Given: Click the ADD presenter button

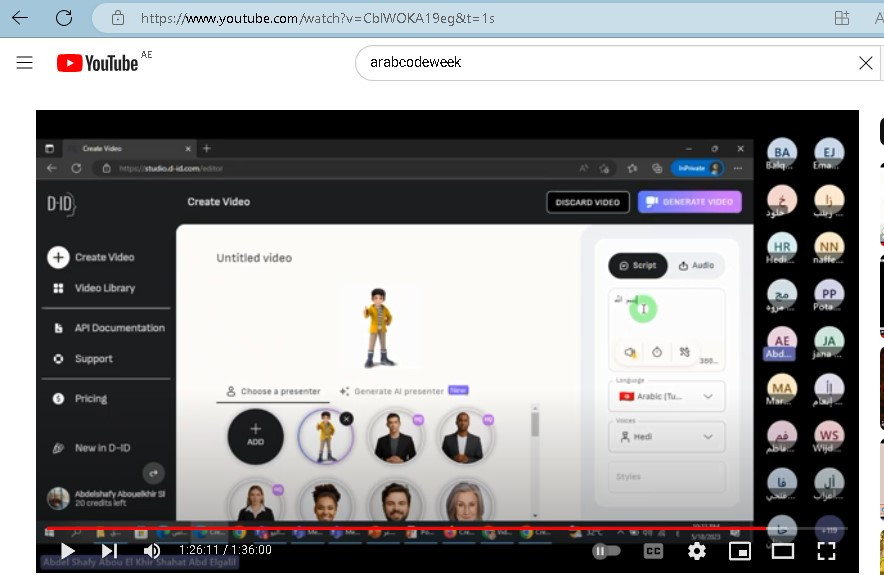Looking at the screenshot, I should click(255, 436).
